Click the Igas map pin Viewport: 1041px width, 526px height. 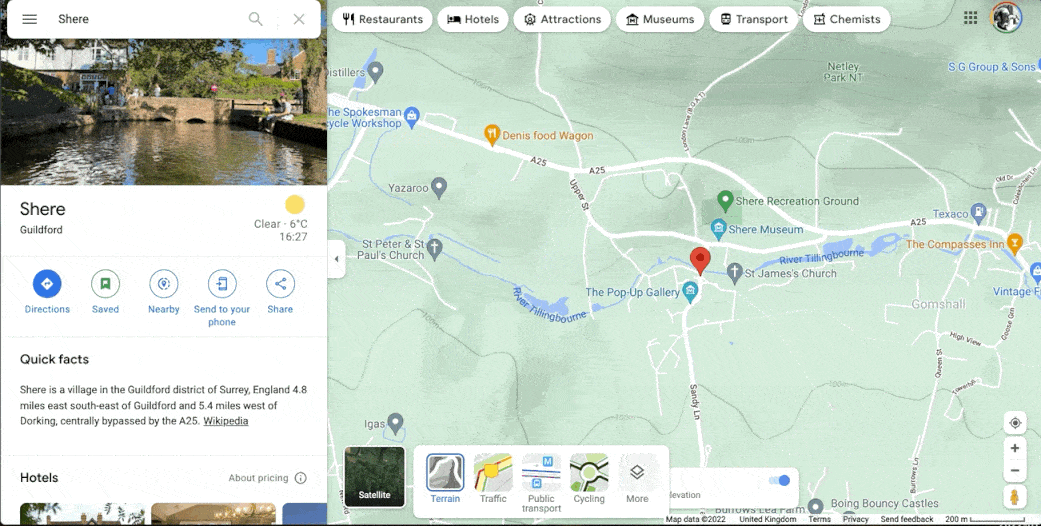pyautogui.click(x=395, y=423)
